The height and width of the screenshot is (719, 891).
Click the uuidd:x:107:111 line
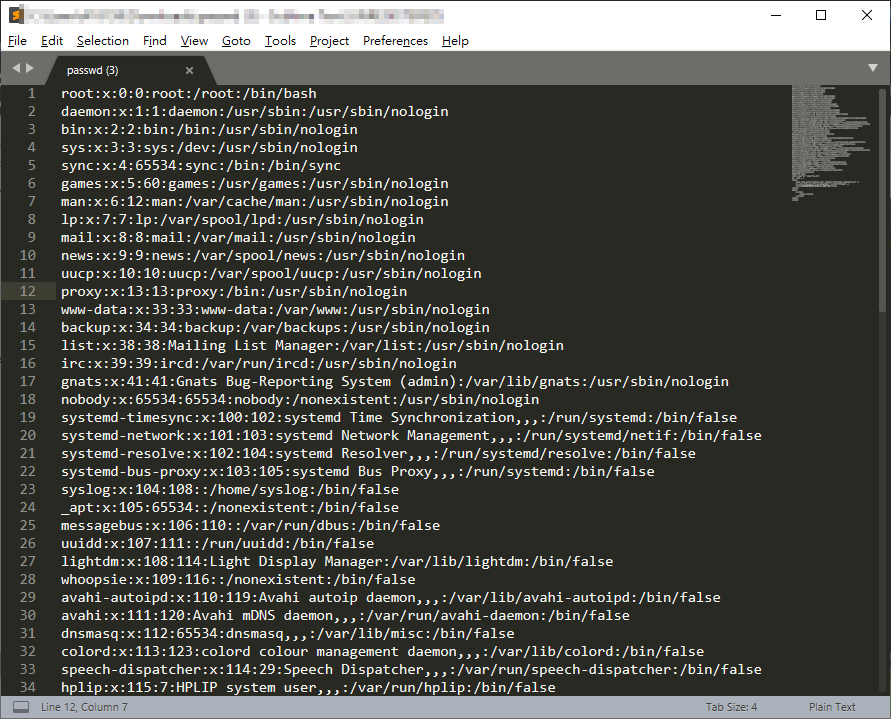[218, 543]
